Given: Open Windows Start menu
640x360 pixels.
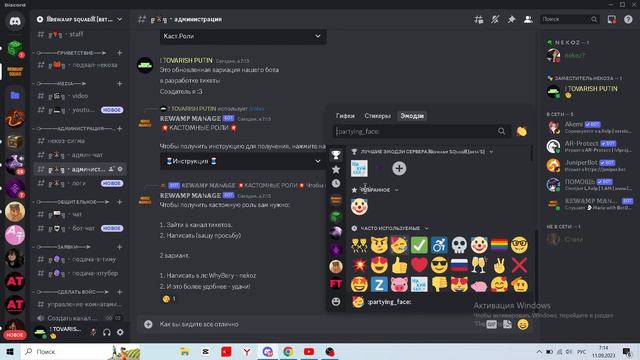Looking at the screenshot, I should point(10,351).
